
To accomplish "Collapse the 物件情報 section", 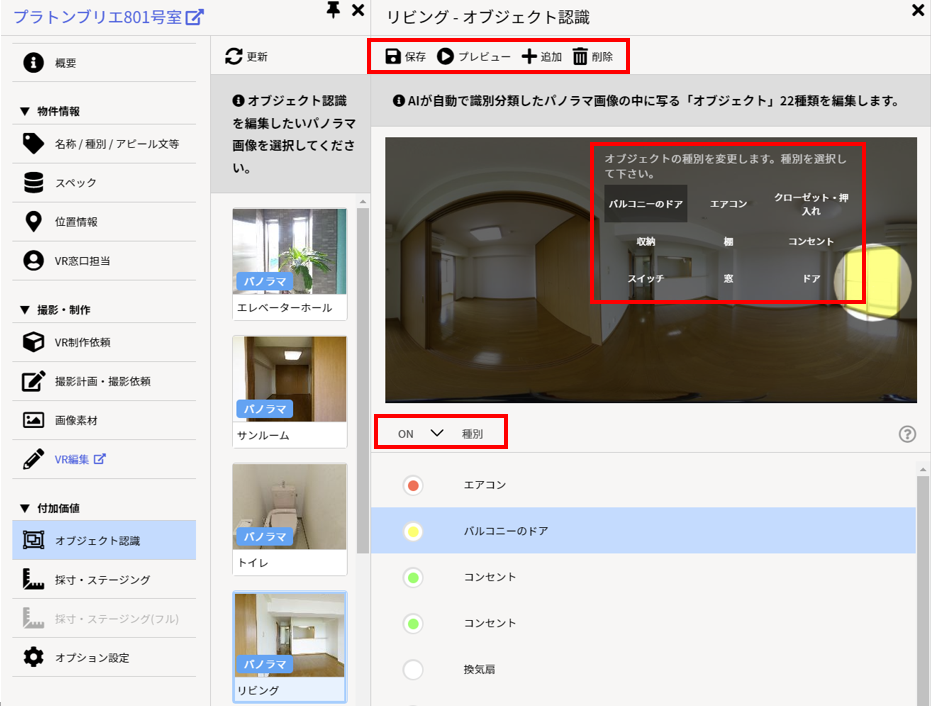I will click(25, 112).
